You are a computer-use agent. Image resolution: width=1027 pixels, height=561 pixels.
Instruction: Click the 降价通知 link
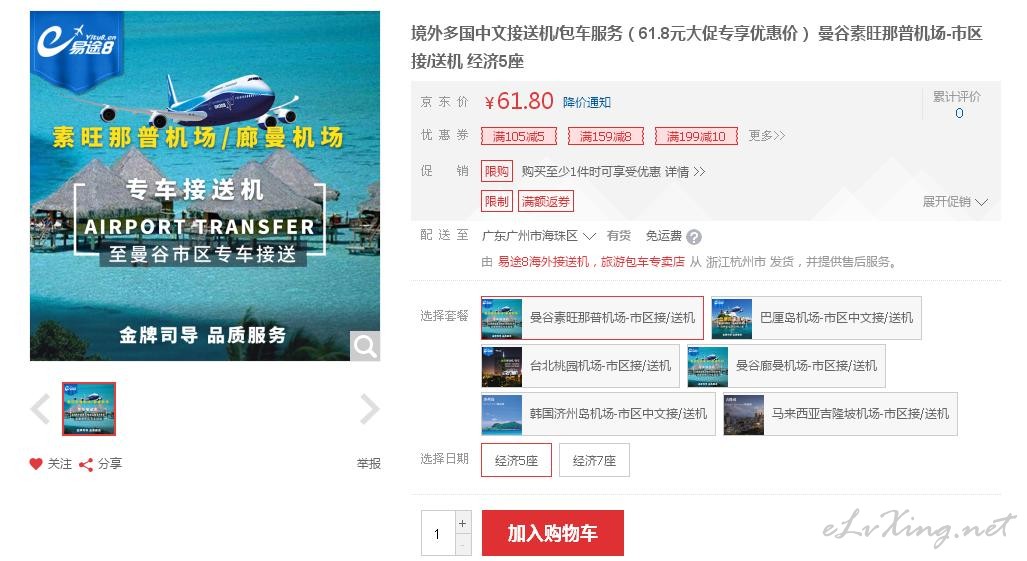click(x=586, y=102)
